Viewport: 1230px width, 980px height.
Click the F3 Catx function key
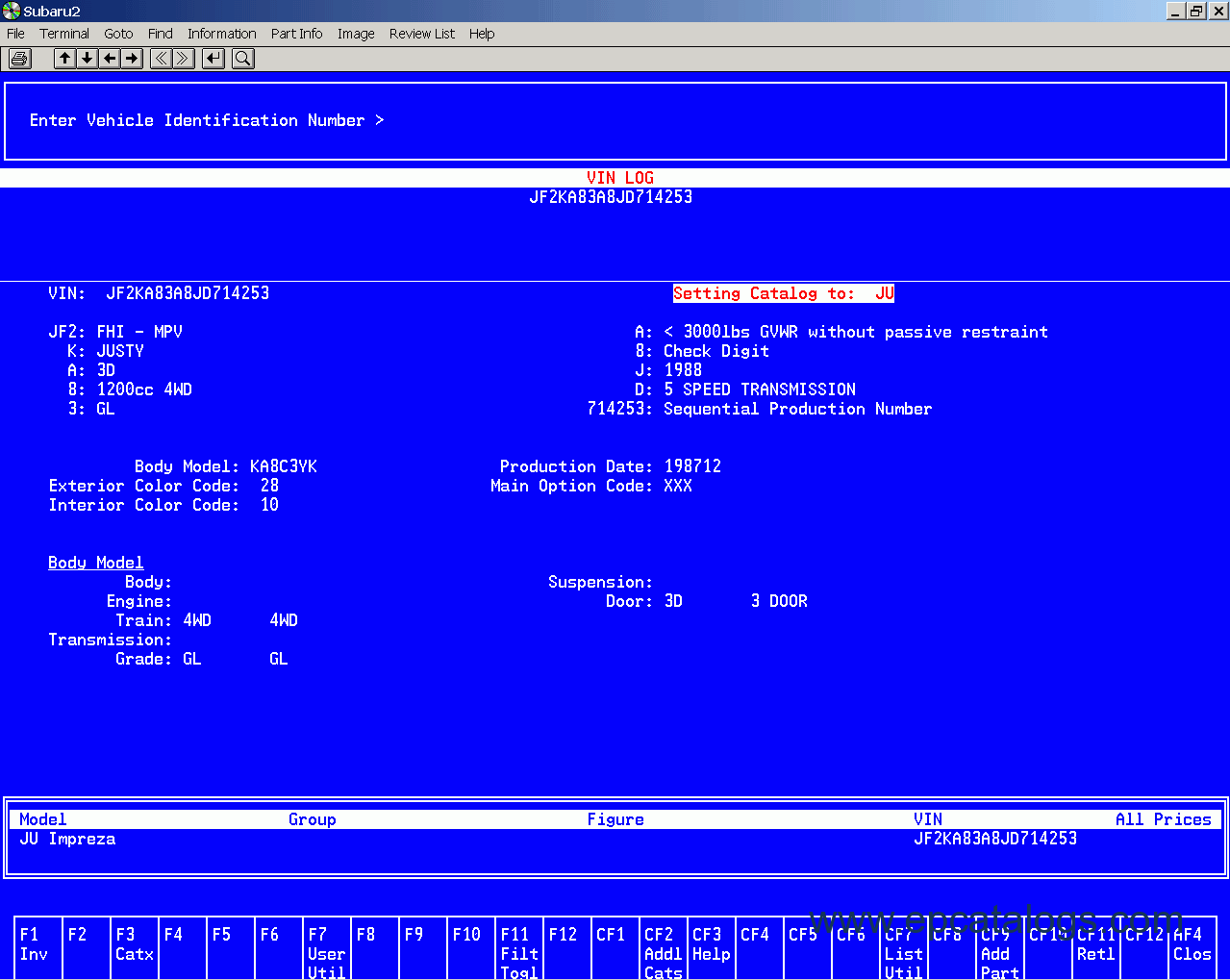[x=135, y=948]
